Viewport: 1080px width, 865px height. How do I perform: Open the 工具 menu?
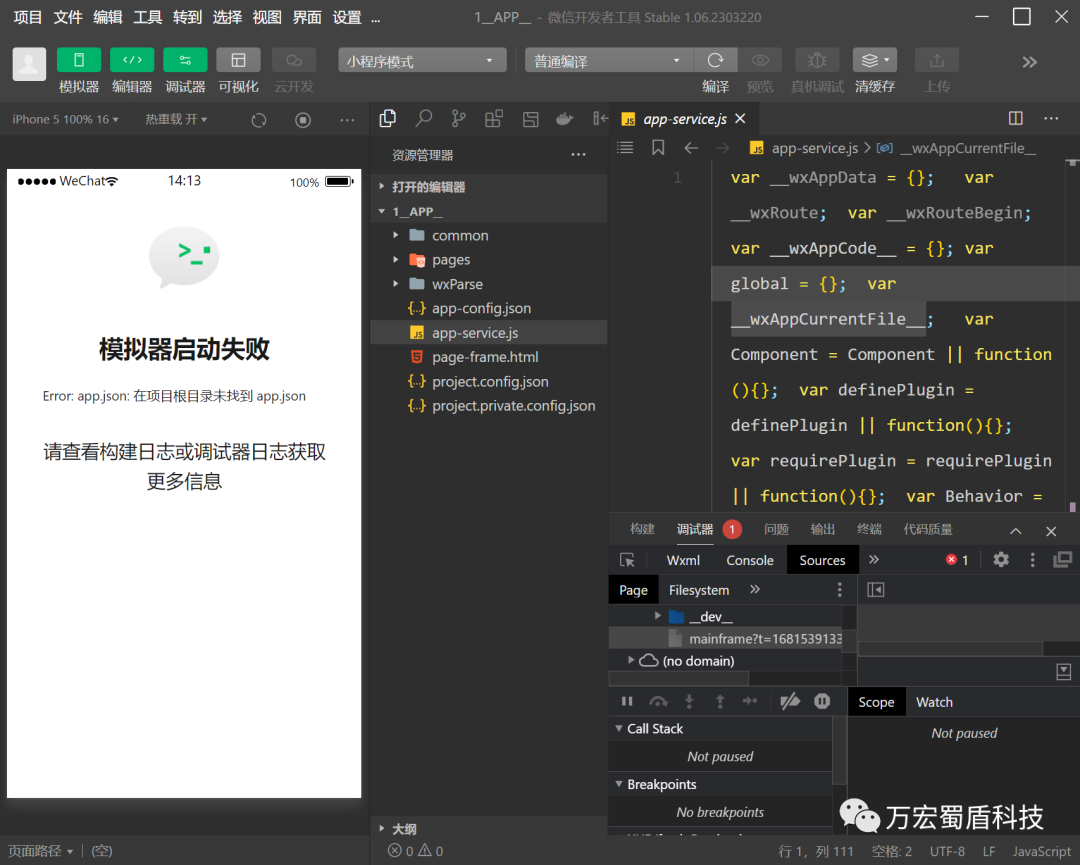coord(147,17)
